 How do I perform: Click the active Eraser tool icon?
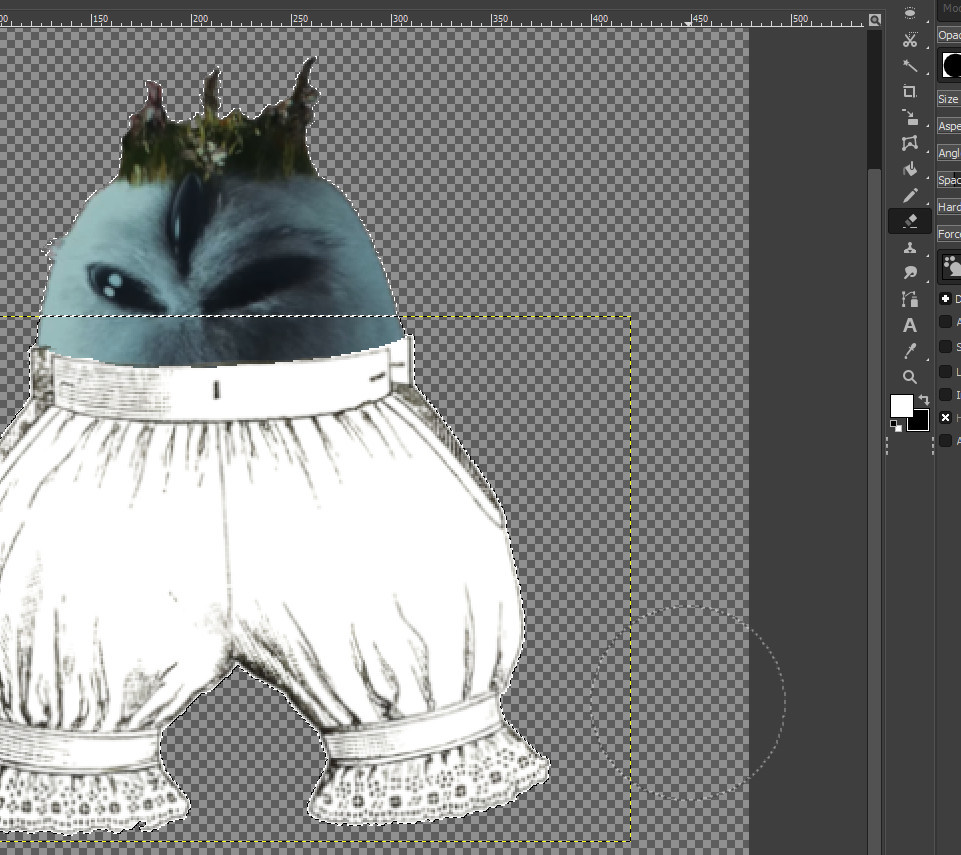click(x=910, y=221)
